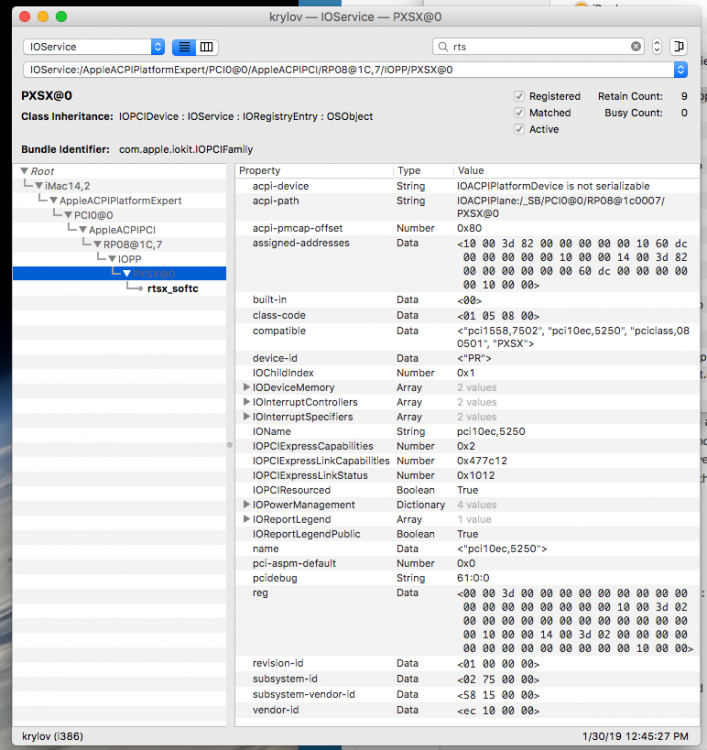The height and width of the screenshot is (750, 707).
Task: Click the 0x477c12 link capabilities value
Action: 482,461
